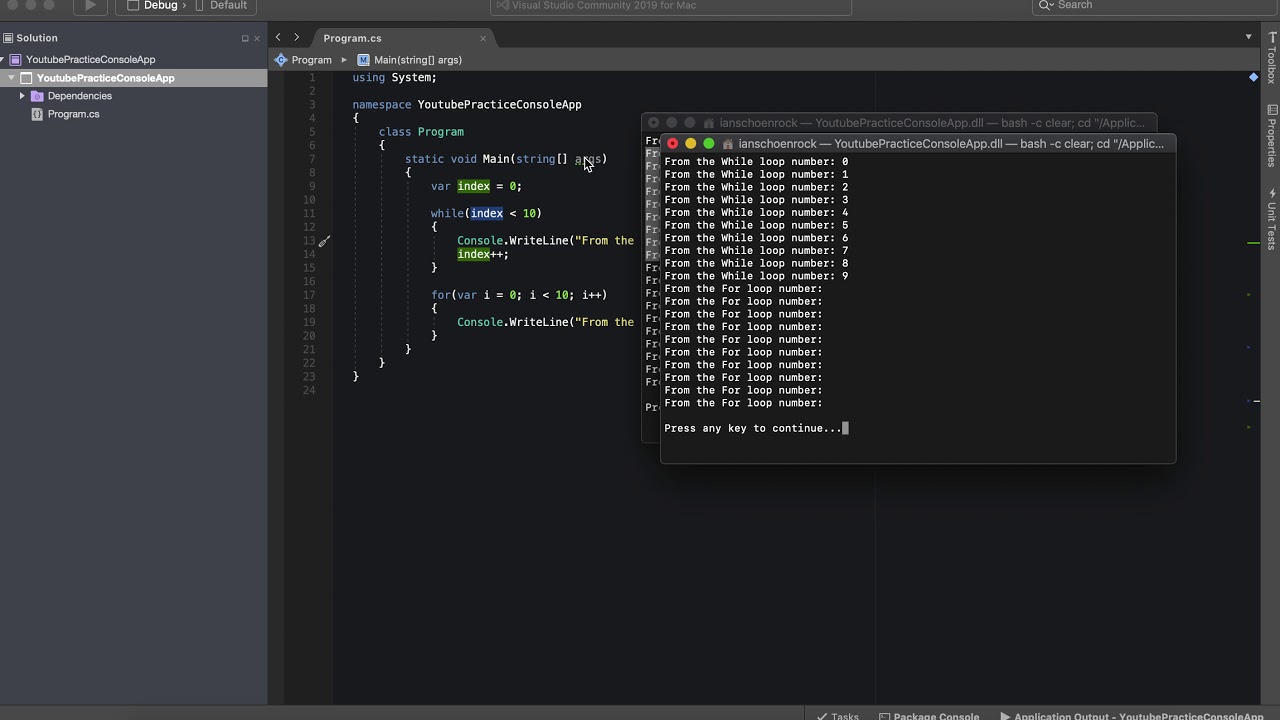Open the Application Output pad

[1132, 714]
